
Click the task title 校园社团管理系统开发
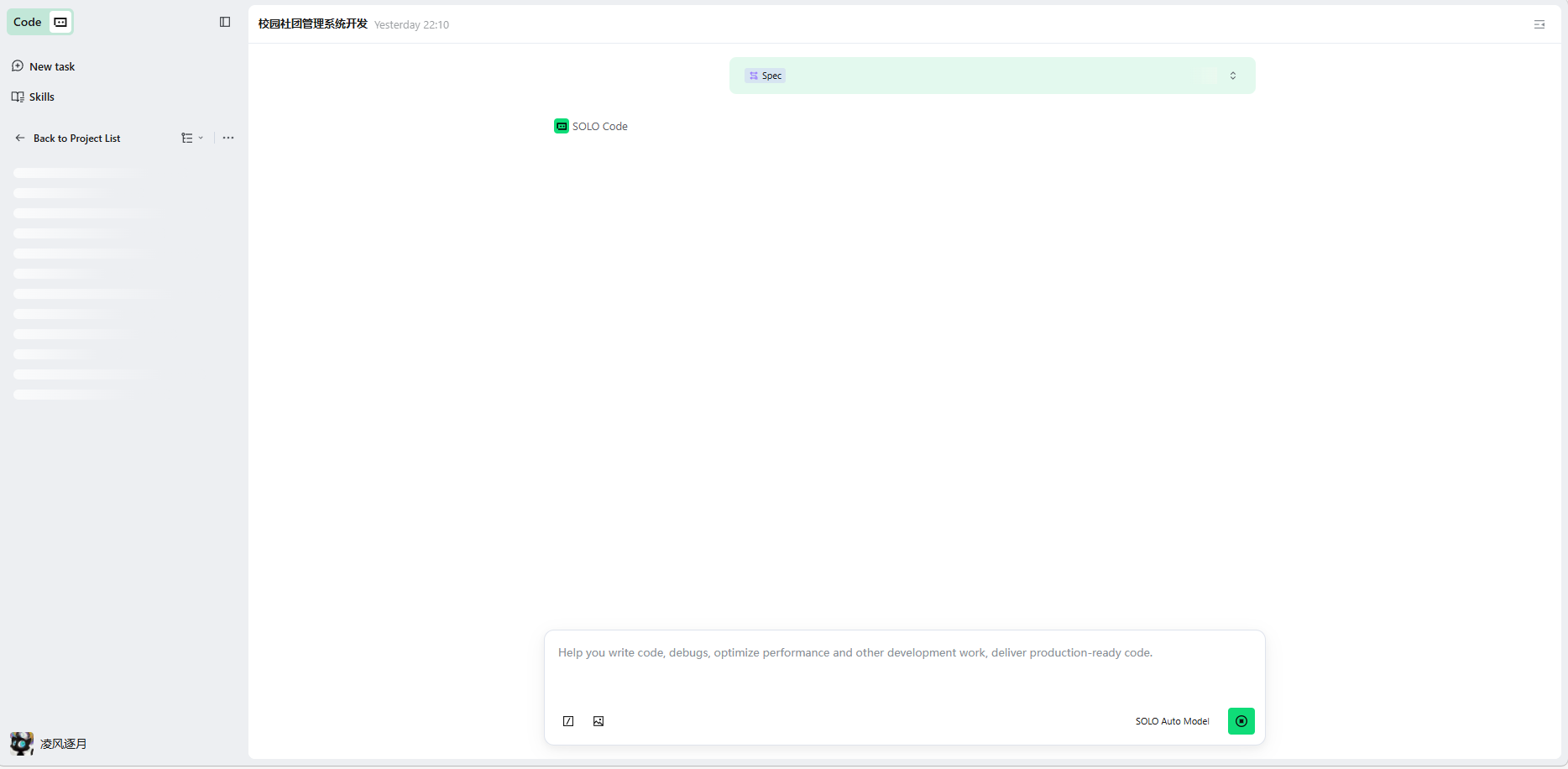(x=313, y=24)
